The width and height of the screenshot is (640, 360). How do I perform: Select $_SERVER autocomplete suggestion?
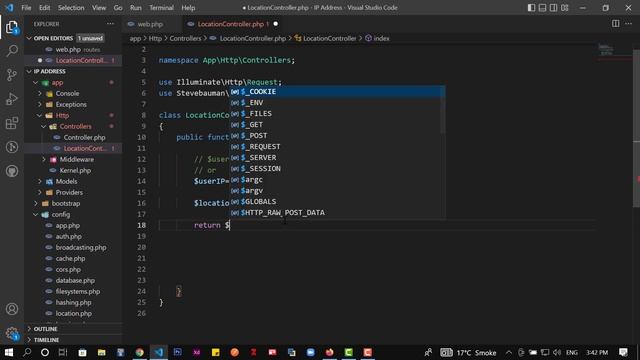(337, 158)
